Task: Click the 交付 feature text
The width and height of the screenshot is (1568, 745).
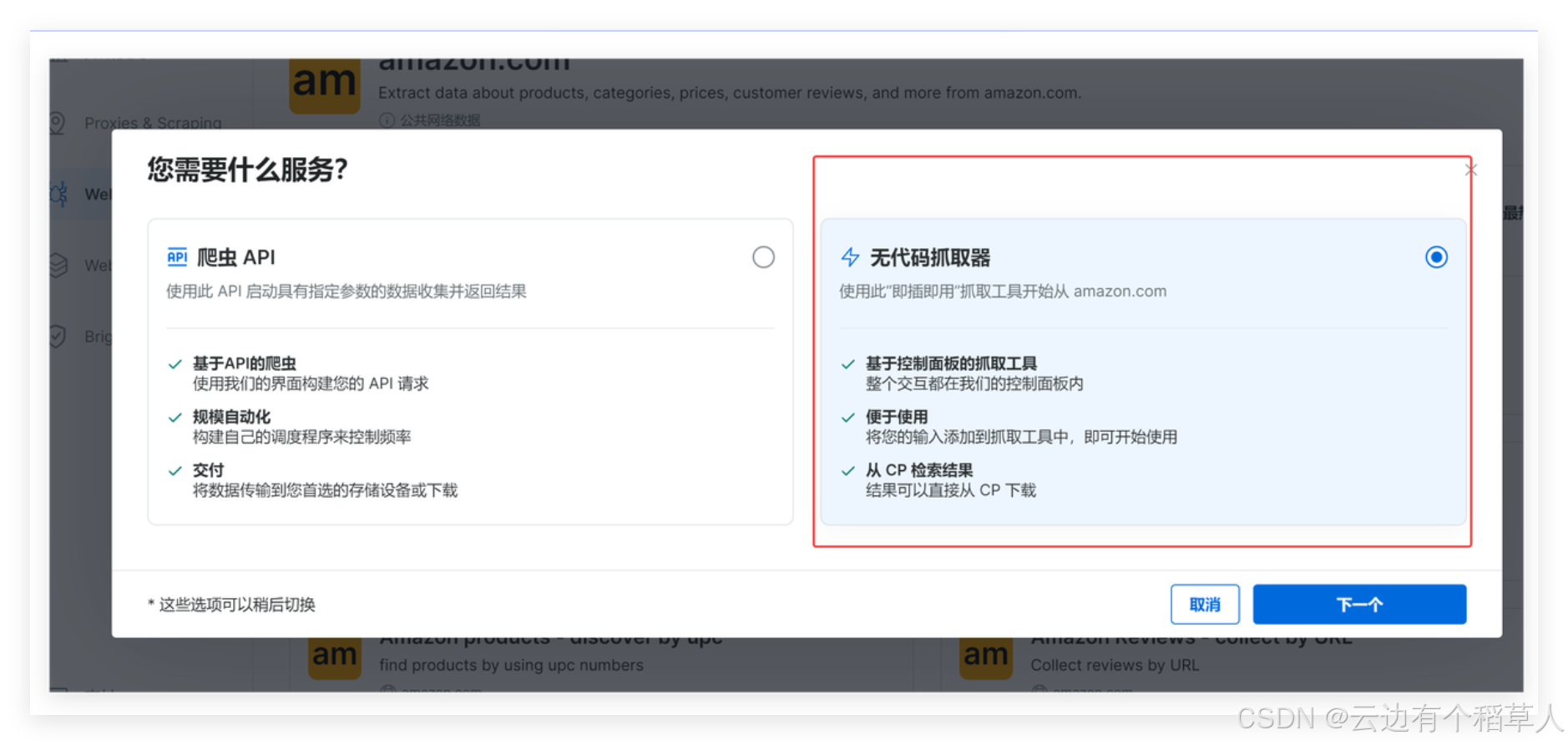Action: [x=209, y=470]
